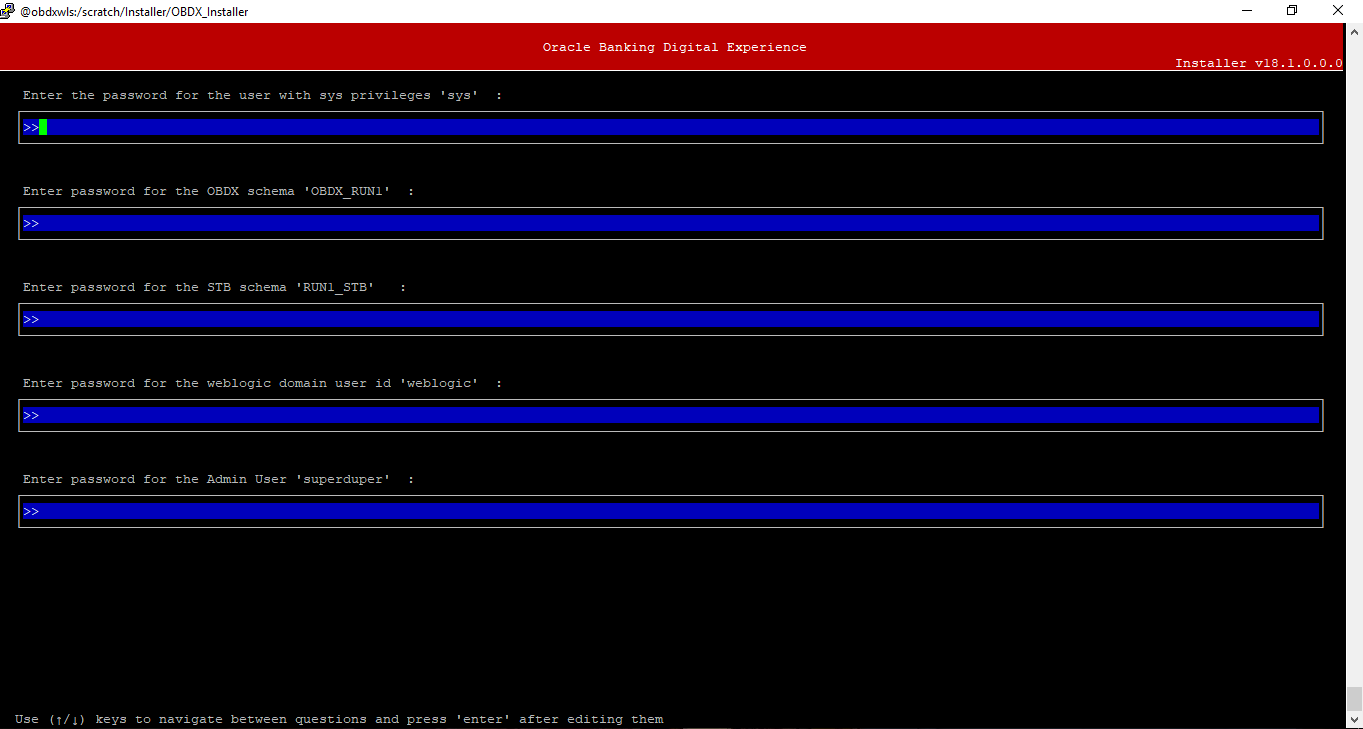Click the scrollbar up arrow of the terminal

coord(1354,31)
